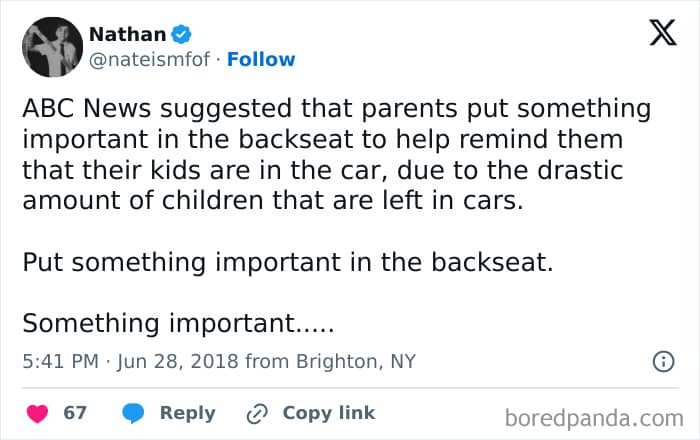Click the reply speech bubble icon
Screen dimensions: 700x440
pyautogui.click(x=134, y=413)
